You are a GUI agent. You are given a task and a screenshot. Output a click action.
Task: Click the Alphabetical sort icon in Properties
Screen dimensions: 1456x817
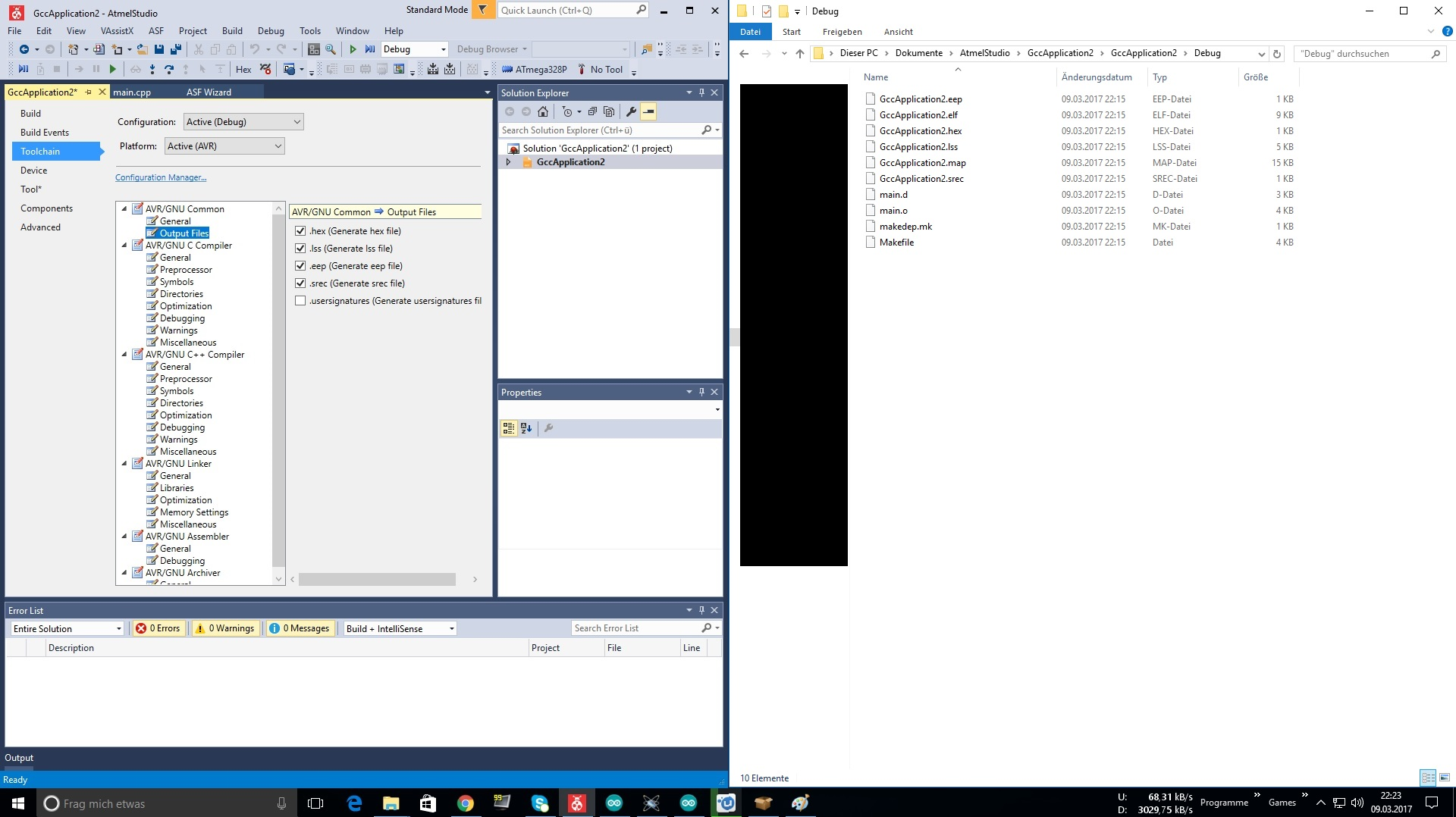(526, 428)
